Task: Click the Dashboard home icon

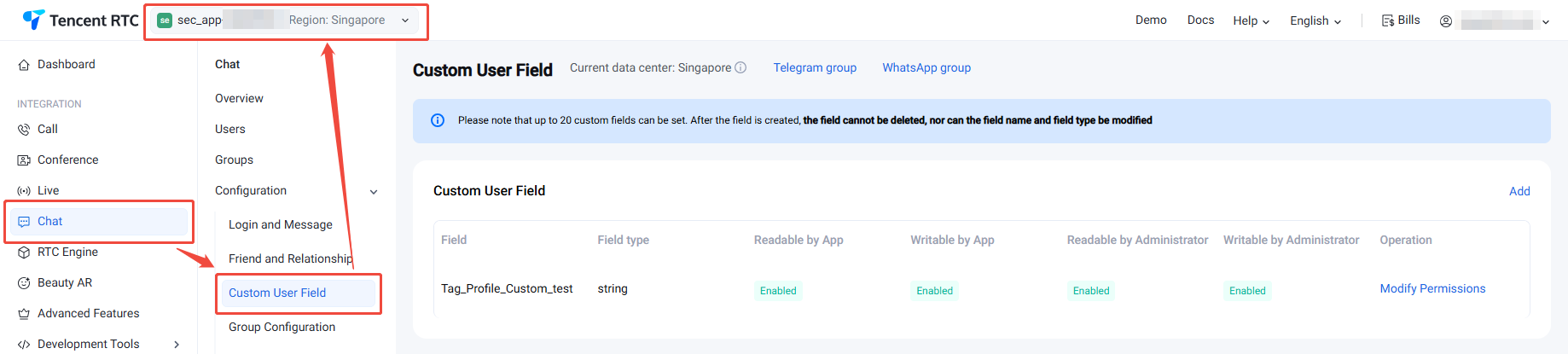Action: 24,65
